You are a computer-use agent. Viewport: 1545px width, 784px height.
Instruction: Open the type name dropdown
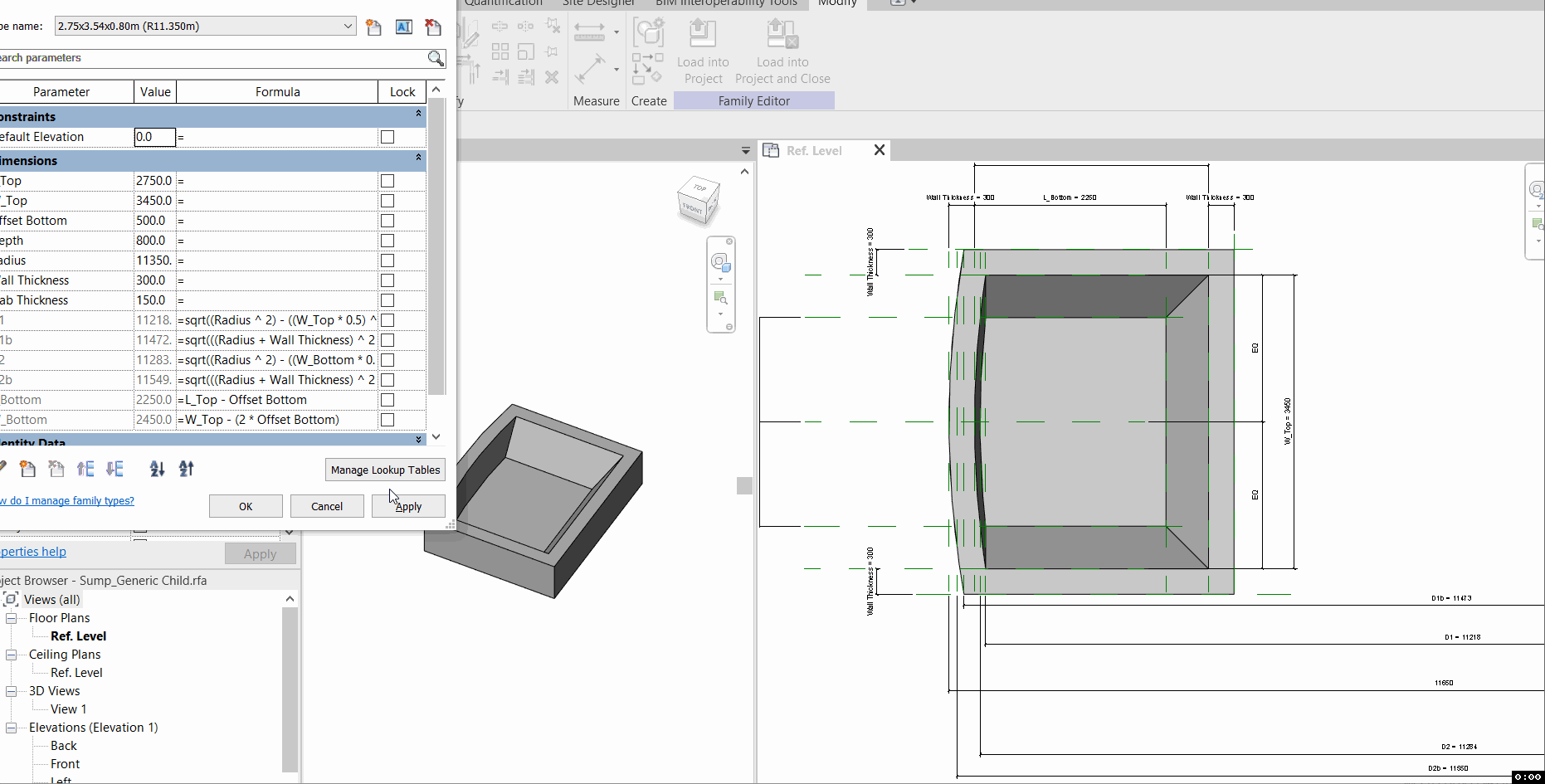click(x=348, y=26)
